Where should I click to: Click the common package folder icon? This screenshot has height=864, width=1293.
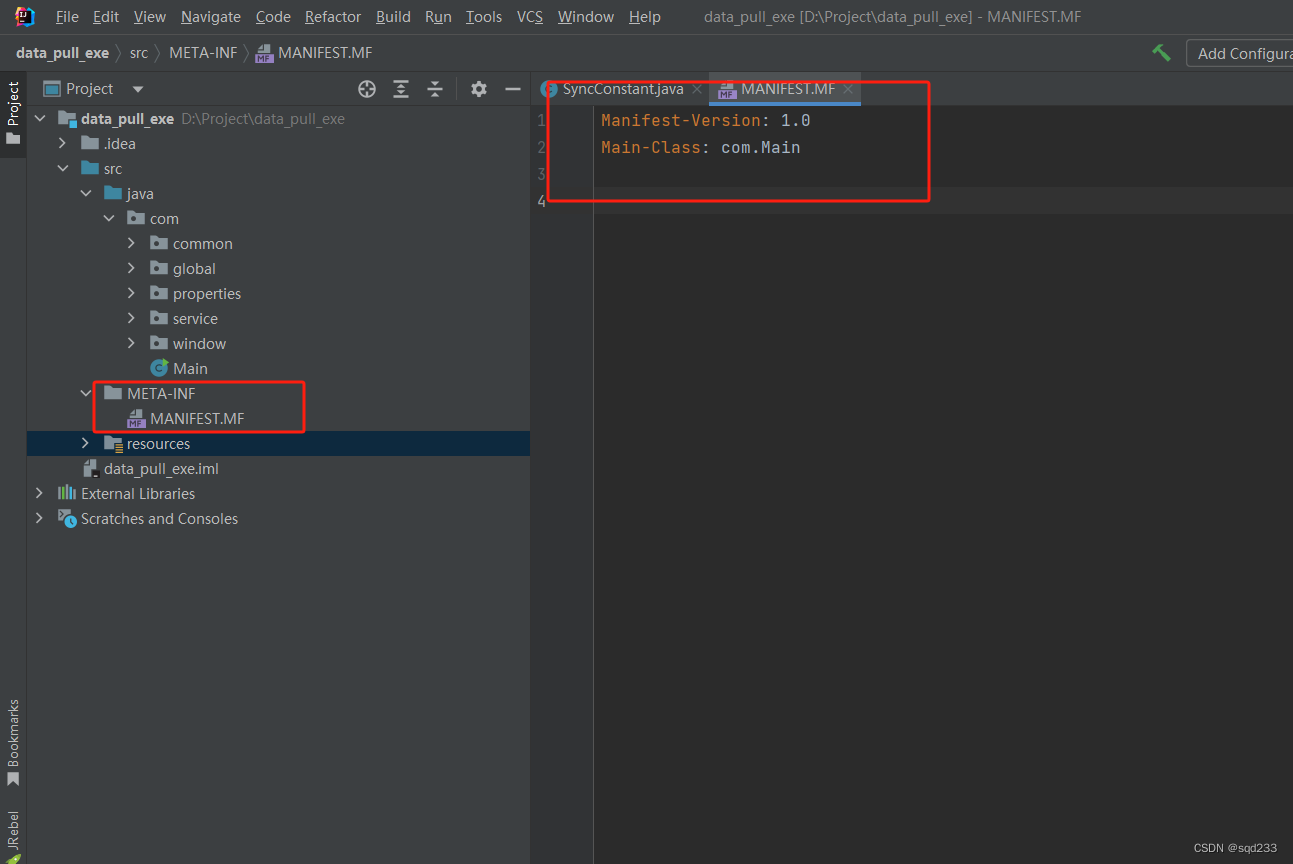click(x=159, y=243)
